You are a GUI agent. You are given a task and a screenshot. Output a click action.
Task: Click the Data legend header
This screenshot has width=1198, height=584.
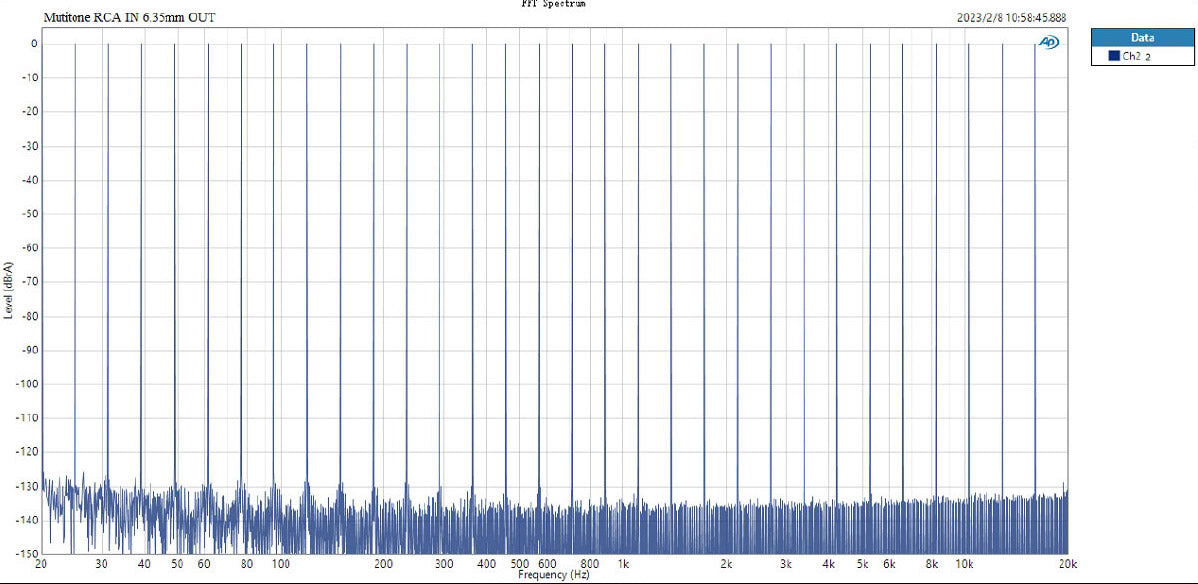point(1141,37)
